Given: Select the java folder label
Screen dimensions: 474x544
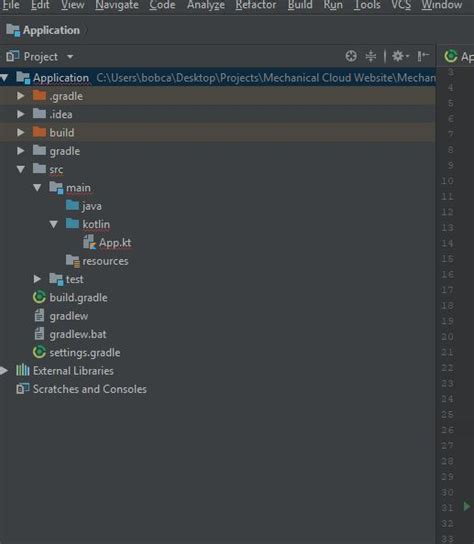Looking at the screenshot, I should pyautogui.click(x=92, y=206).
